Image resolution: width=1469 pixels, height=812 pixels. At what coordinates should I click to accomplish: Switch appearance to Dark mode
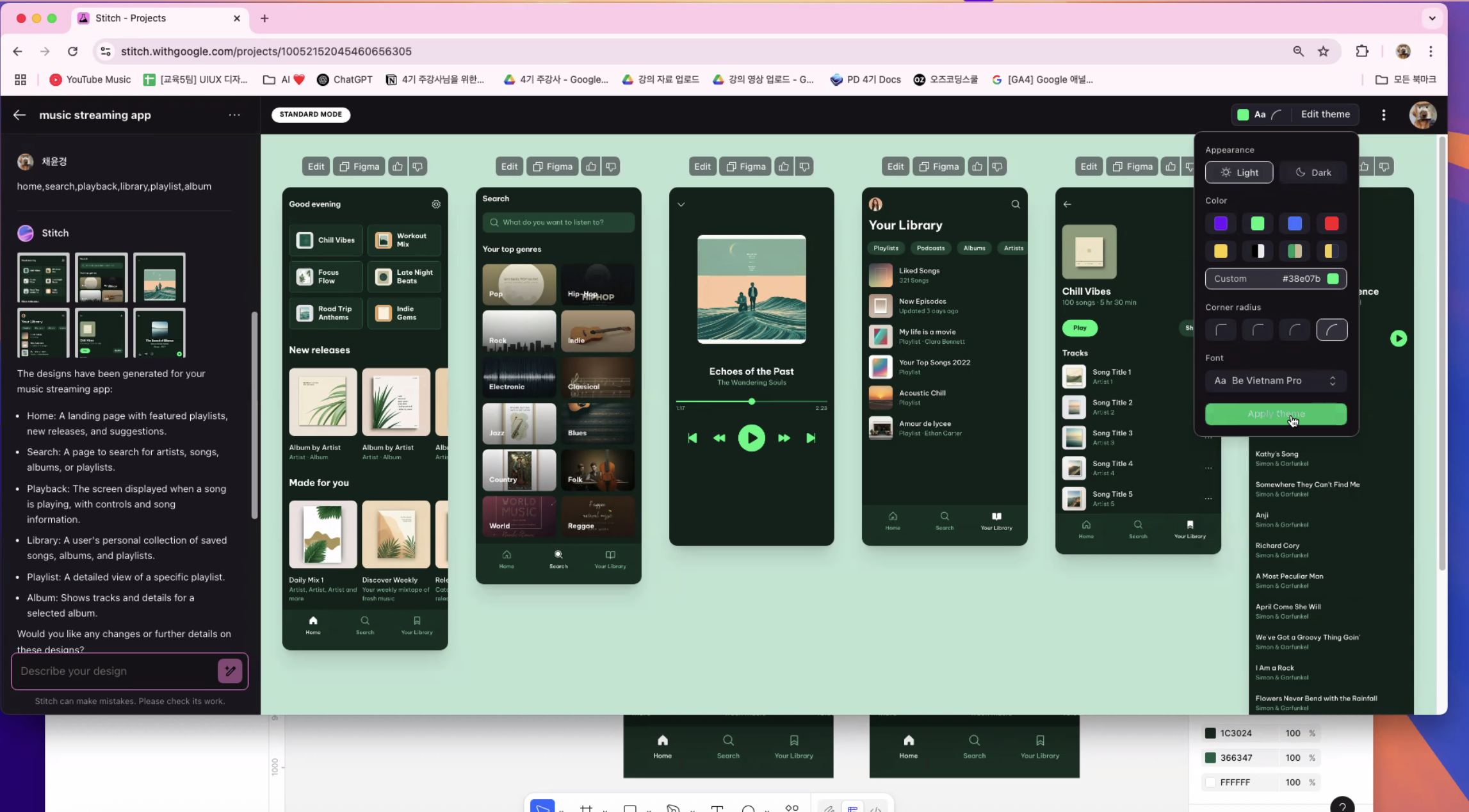coord(1313,172)
